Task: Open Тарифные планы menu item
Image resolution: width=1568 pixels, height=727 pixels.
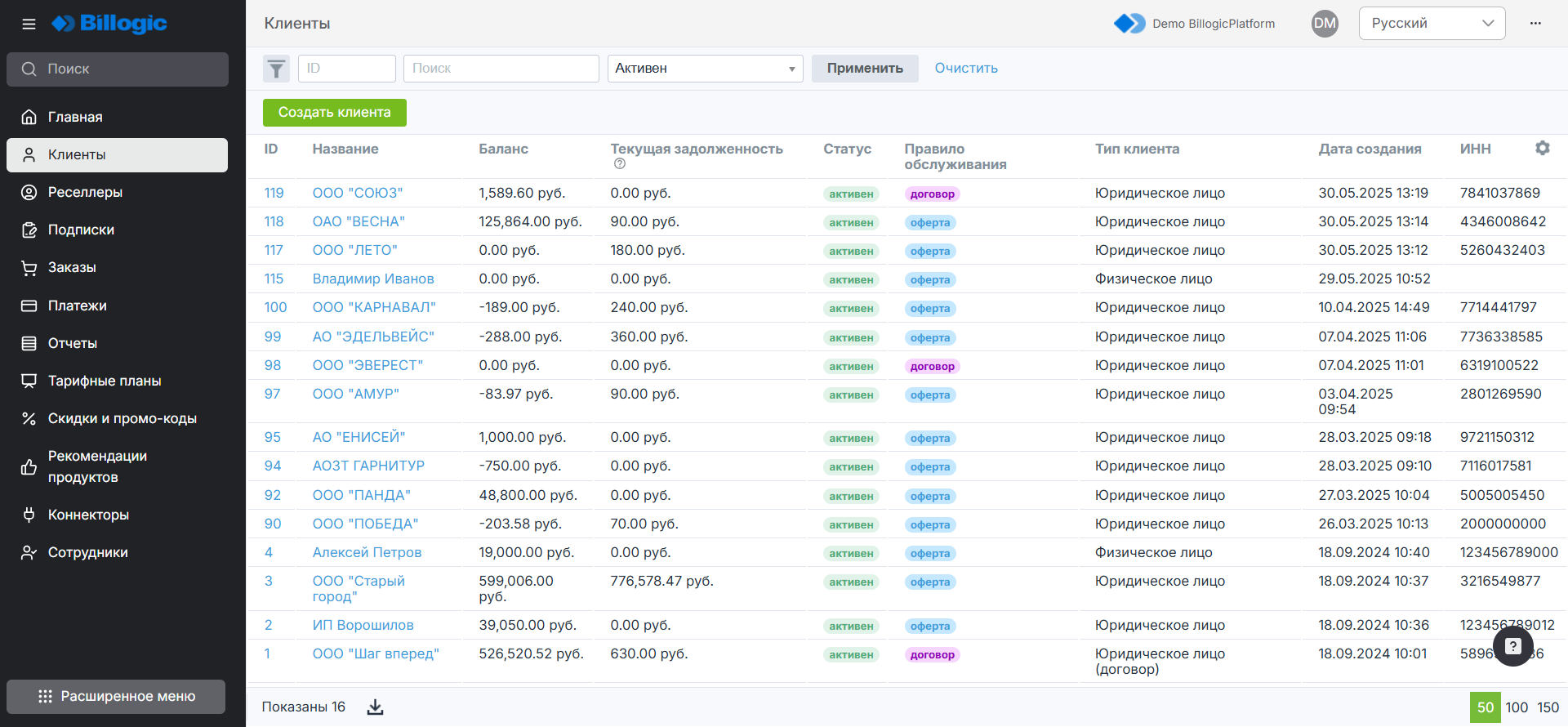Action: (104, 381)
